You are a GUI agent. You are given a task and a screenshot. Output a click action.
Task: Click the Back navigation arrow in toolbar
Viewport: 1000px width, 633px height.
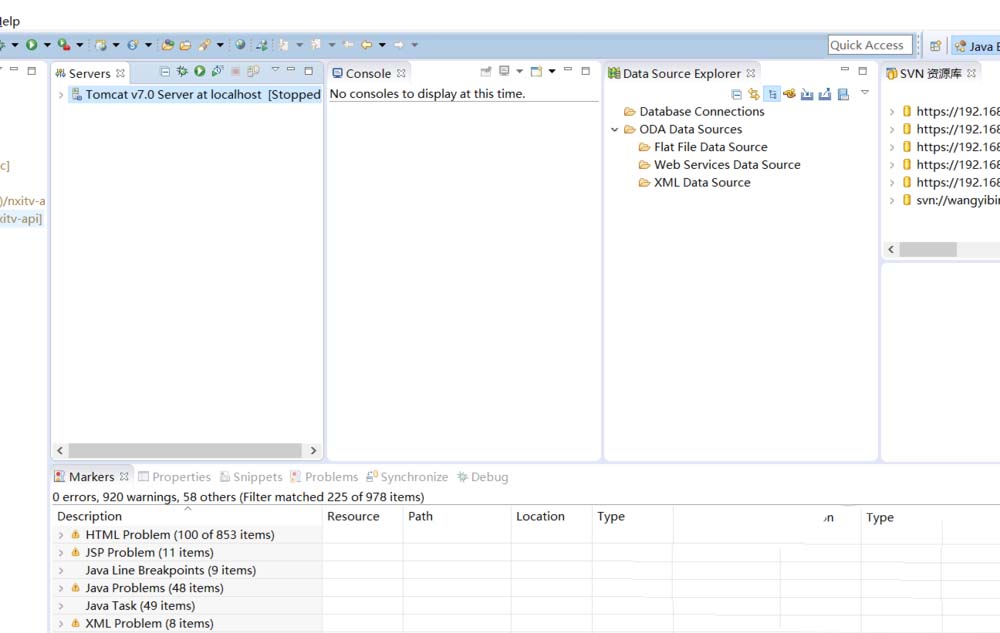click(x=366, y=45)
